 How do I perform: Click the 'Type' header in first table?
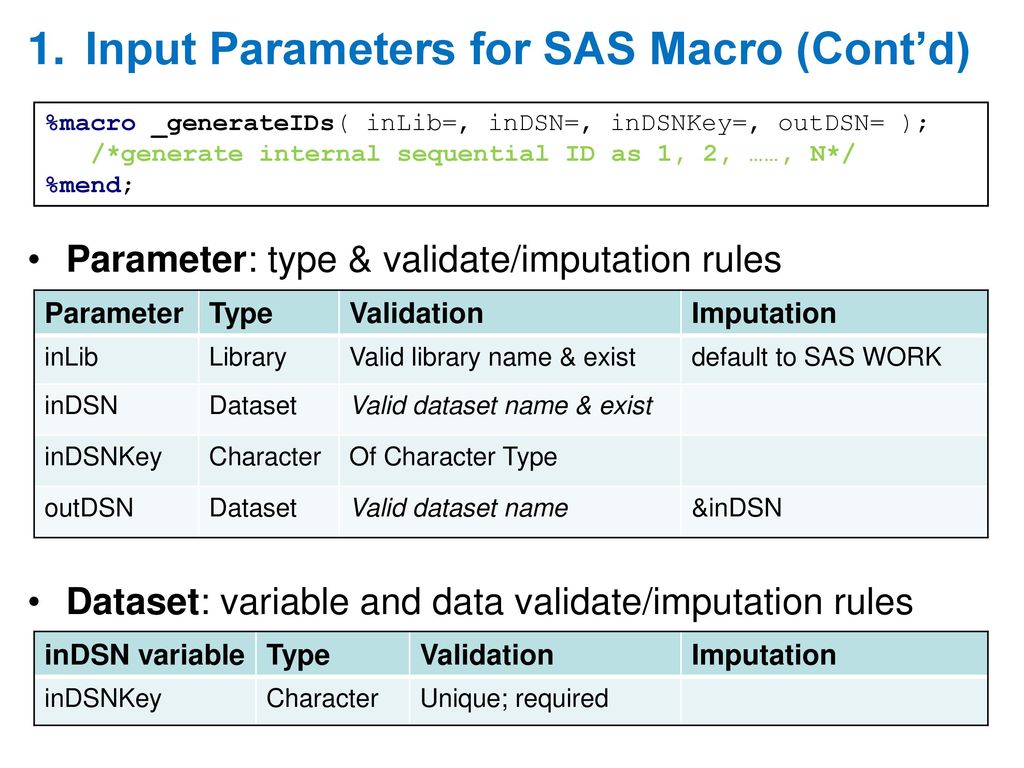240,314
